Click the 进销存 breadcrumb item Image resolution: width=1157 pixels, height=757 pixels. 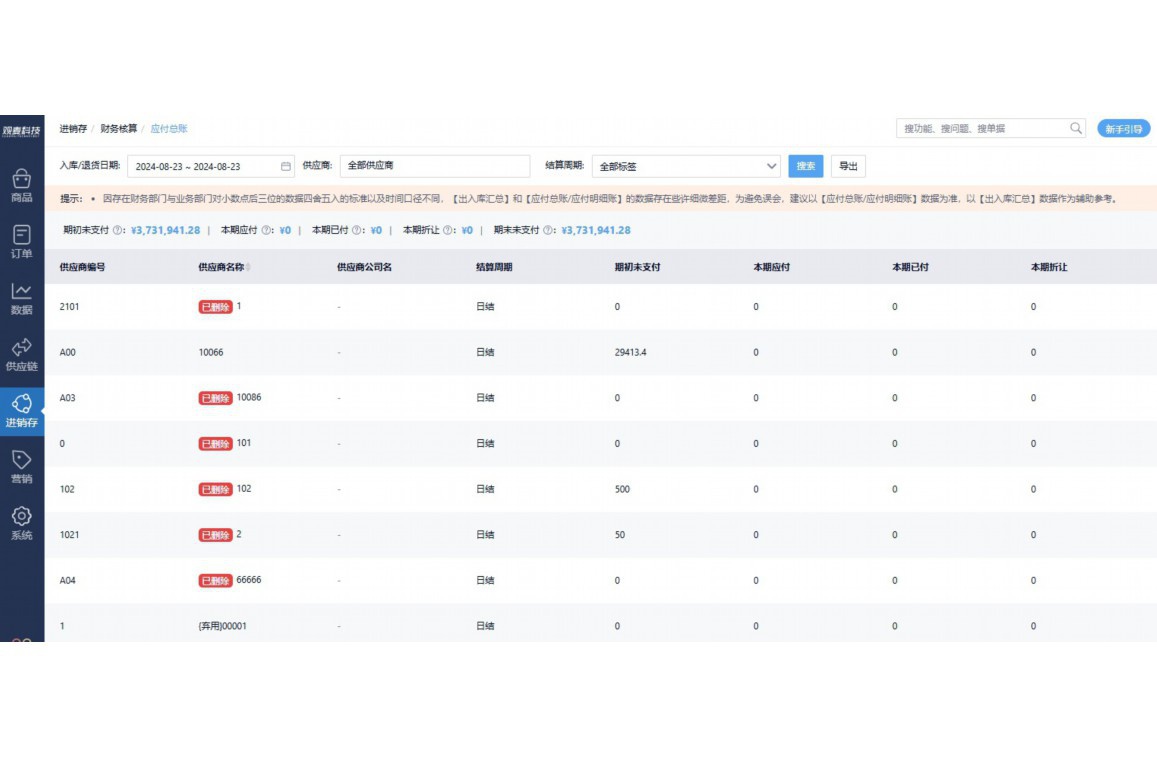pyautogui.click(x=73, y=129)
